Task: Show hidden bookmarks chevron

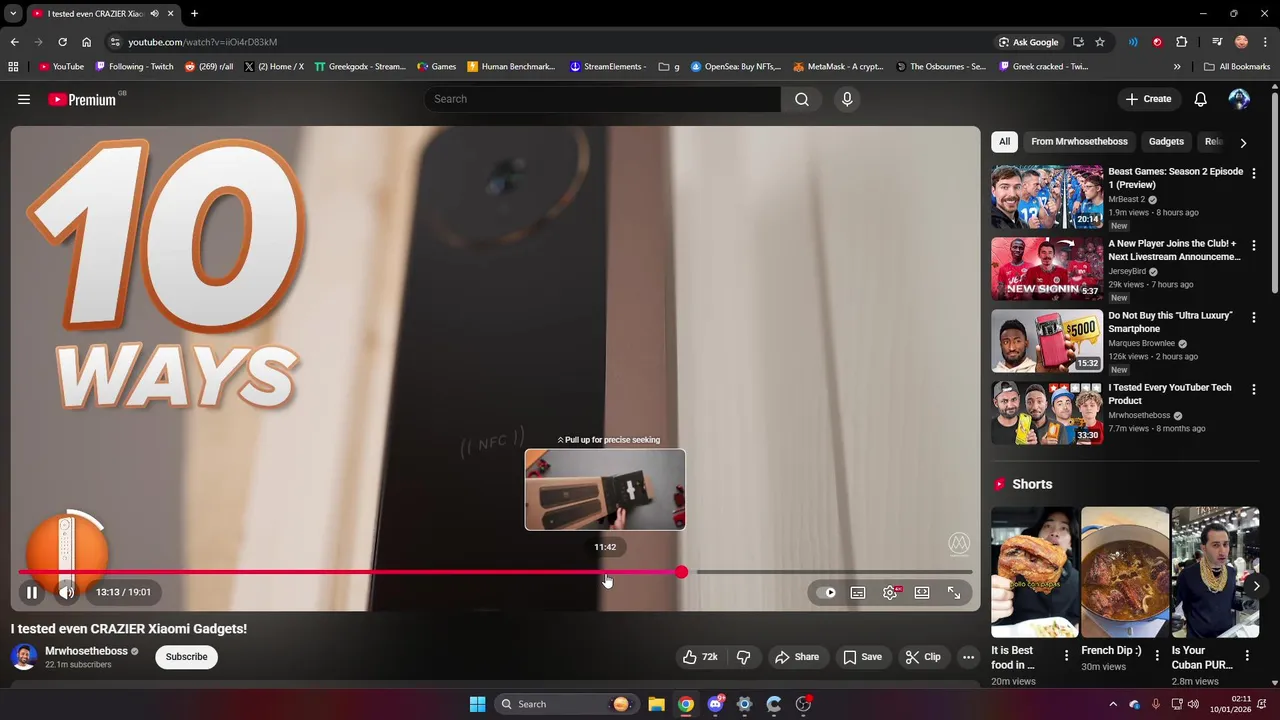Action: (1177, 67)
